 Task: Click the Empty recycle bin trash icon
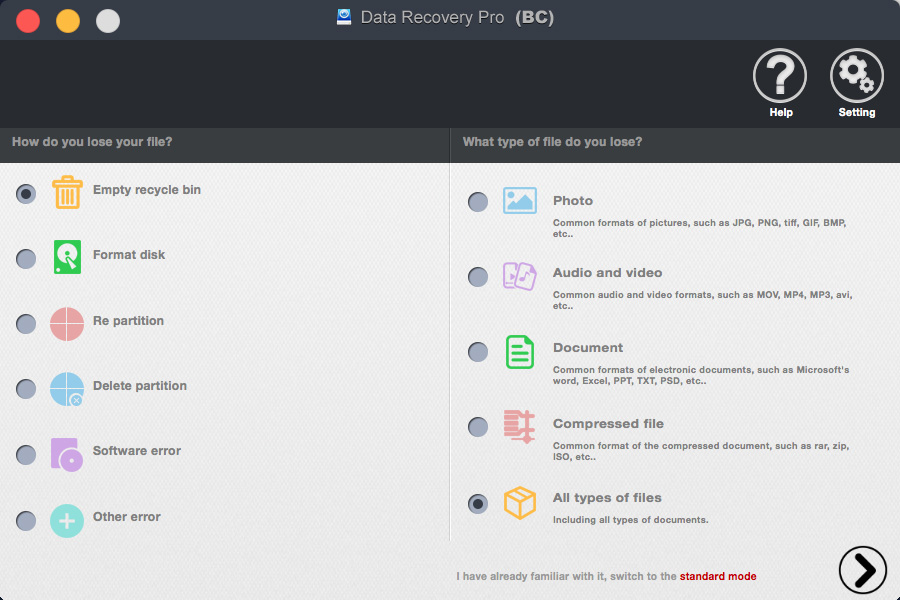click(x=67, y=192)
